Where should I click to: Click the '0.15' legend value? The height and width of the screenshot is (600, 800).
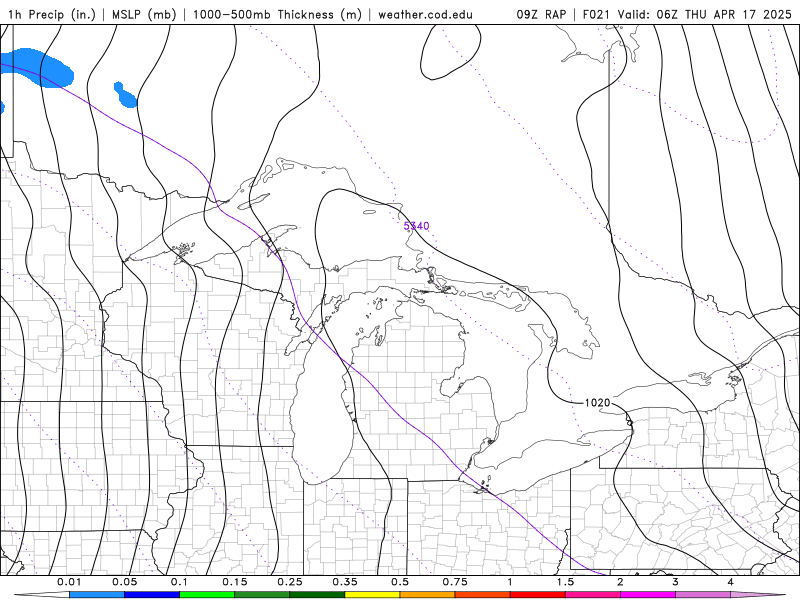pos(235,582)
